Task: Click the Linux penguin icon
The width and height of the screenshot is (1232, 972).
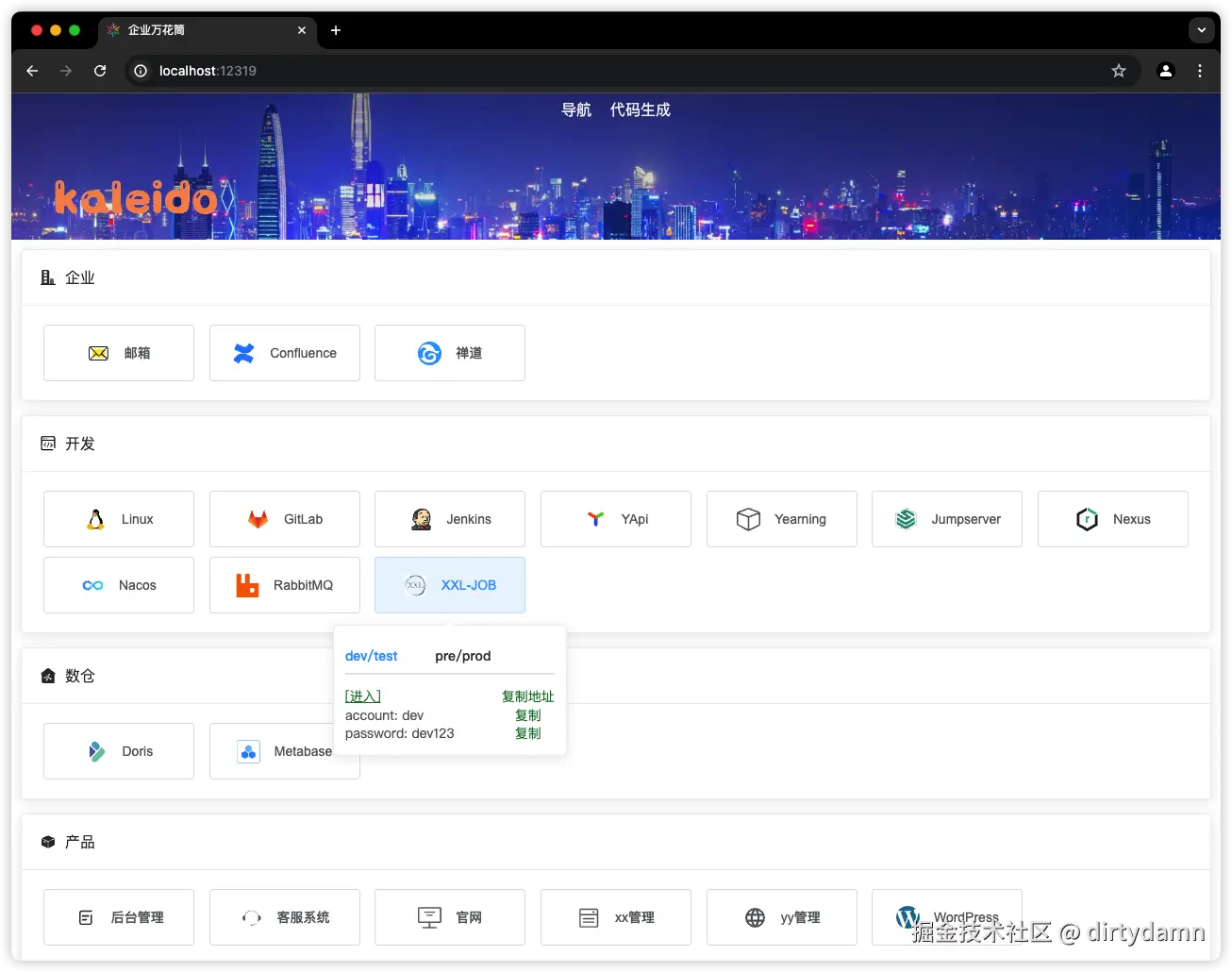Action: [x=95, y=519]
